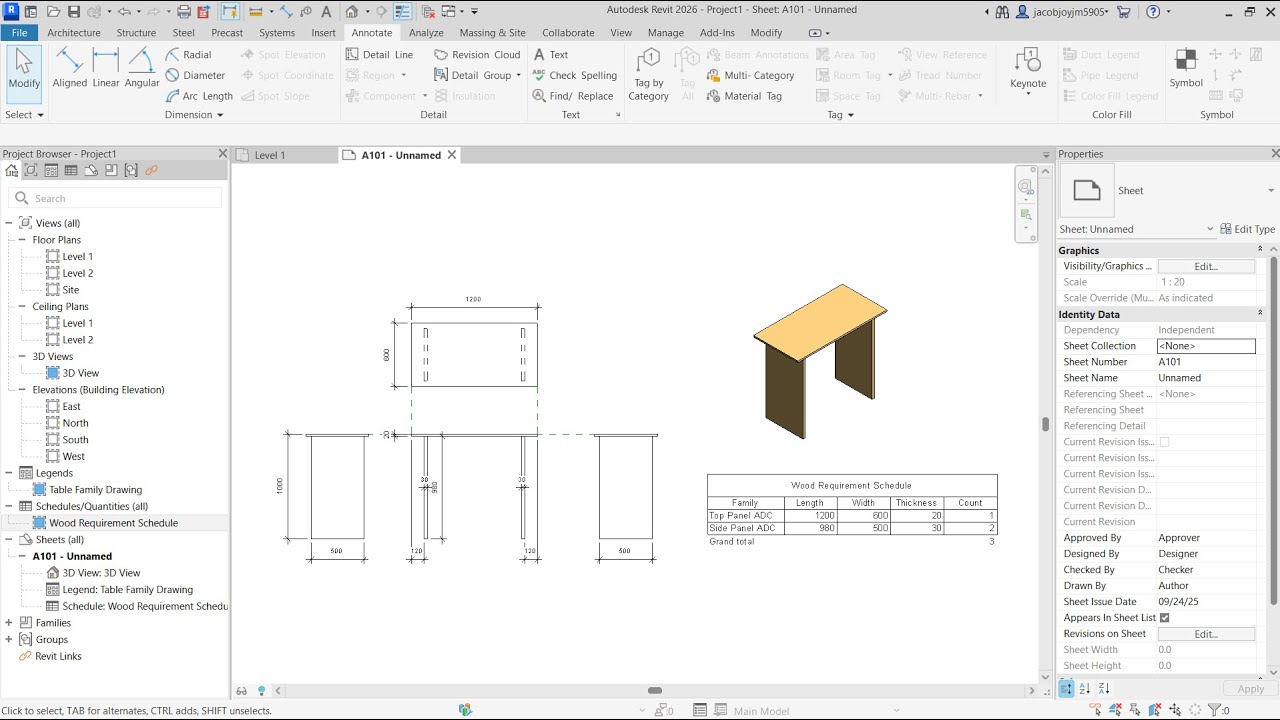Open the Tag panel dropdown

click(841, 115)
